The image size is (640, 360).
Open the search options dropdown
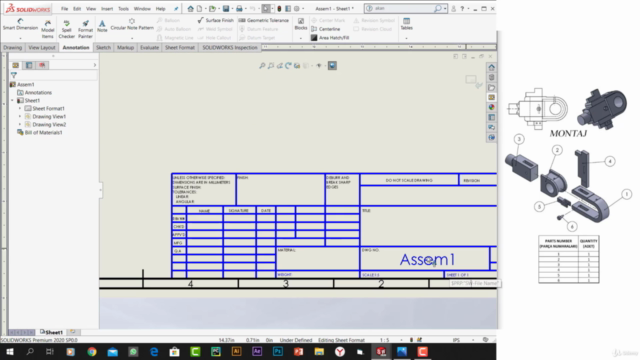(445, 9)
